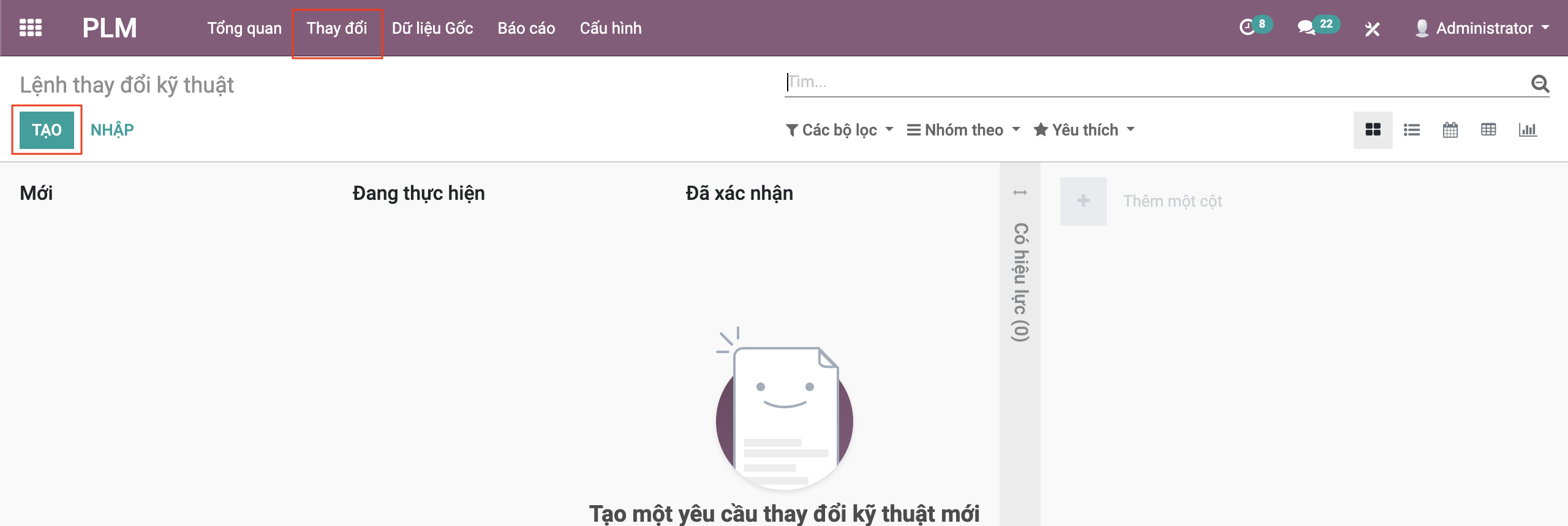Open the apps grid menu icon
This screenshot has height=526, width=1568.
31,28
